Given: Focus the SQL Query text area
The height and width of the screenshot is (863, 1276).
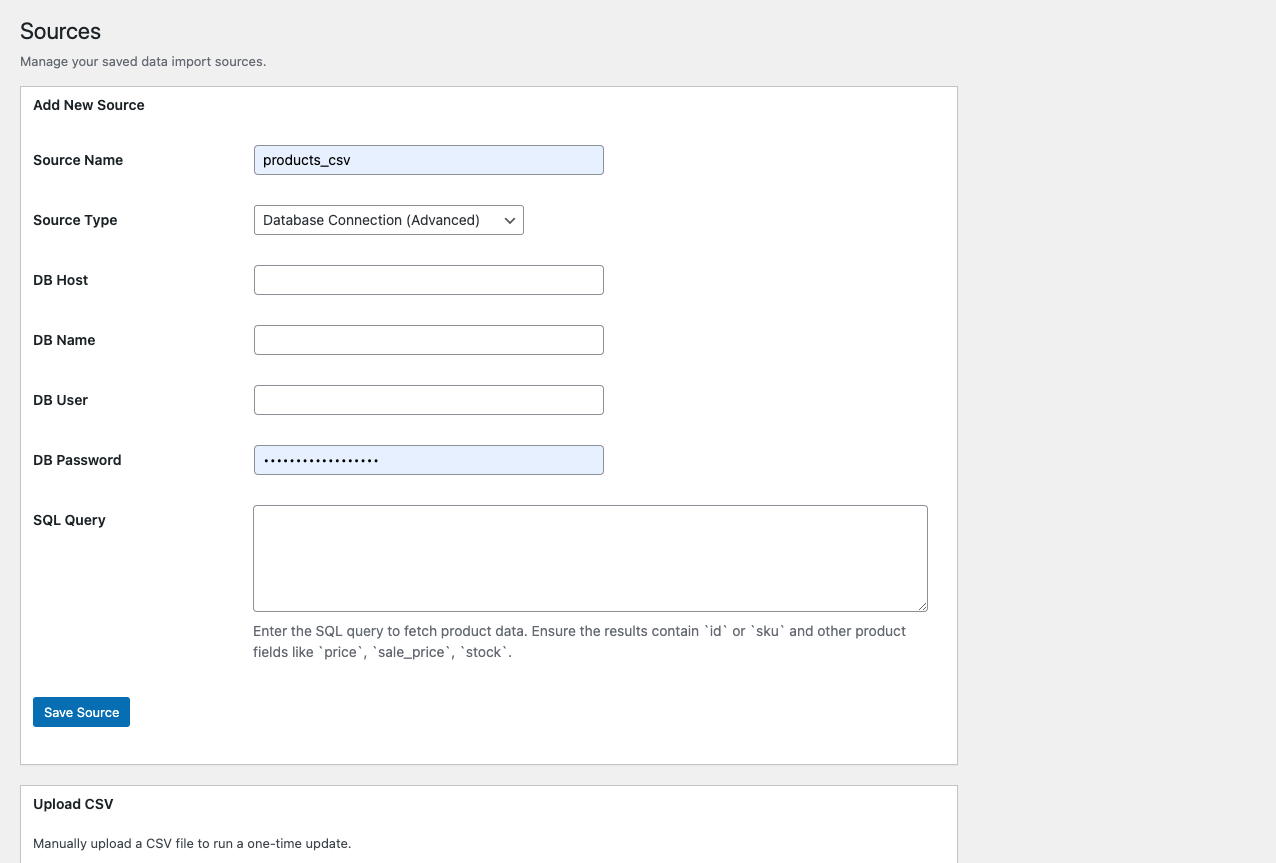Looking at the screenshot, I should 590,558.
